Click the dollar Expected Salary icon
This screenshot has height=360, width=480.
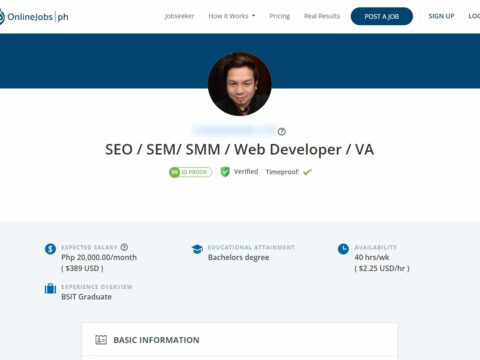click(50, 249)
